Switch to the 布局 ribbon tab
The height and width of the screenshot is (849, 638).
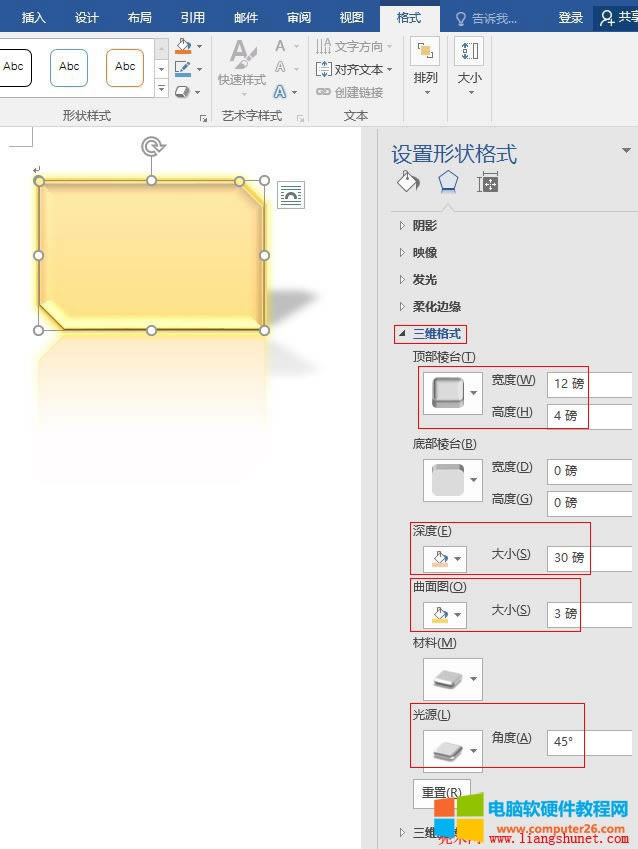[x=140, y=18]
